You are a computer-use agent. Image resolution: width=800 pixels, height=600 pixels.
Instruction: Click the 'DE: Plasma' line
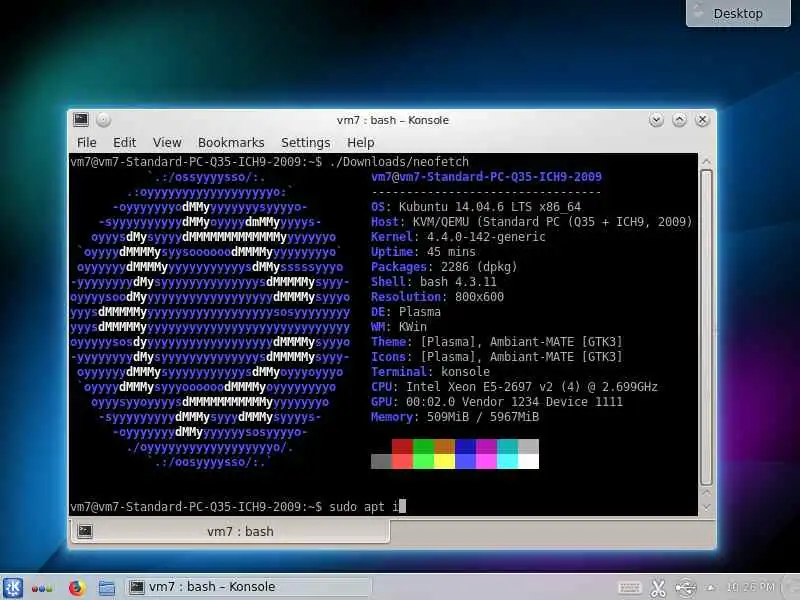click(x=406, y=312)
